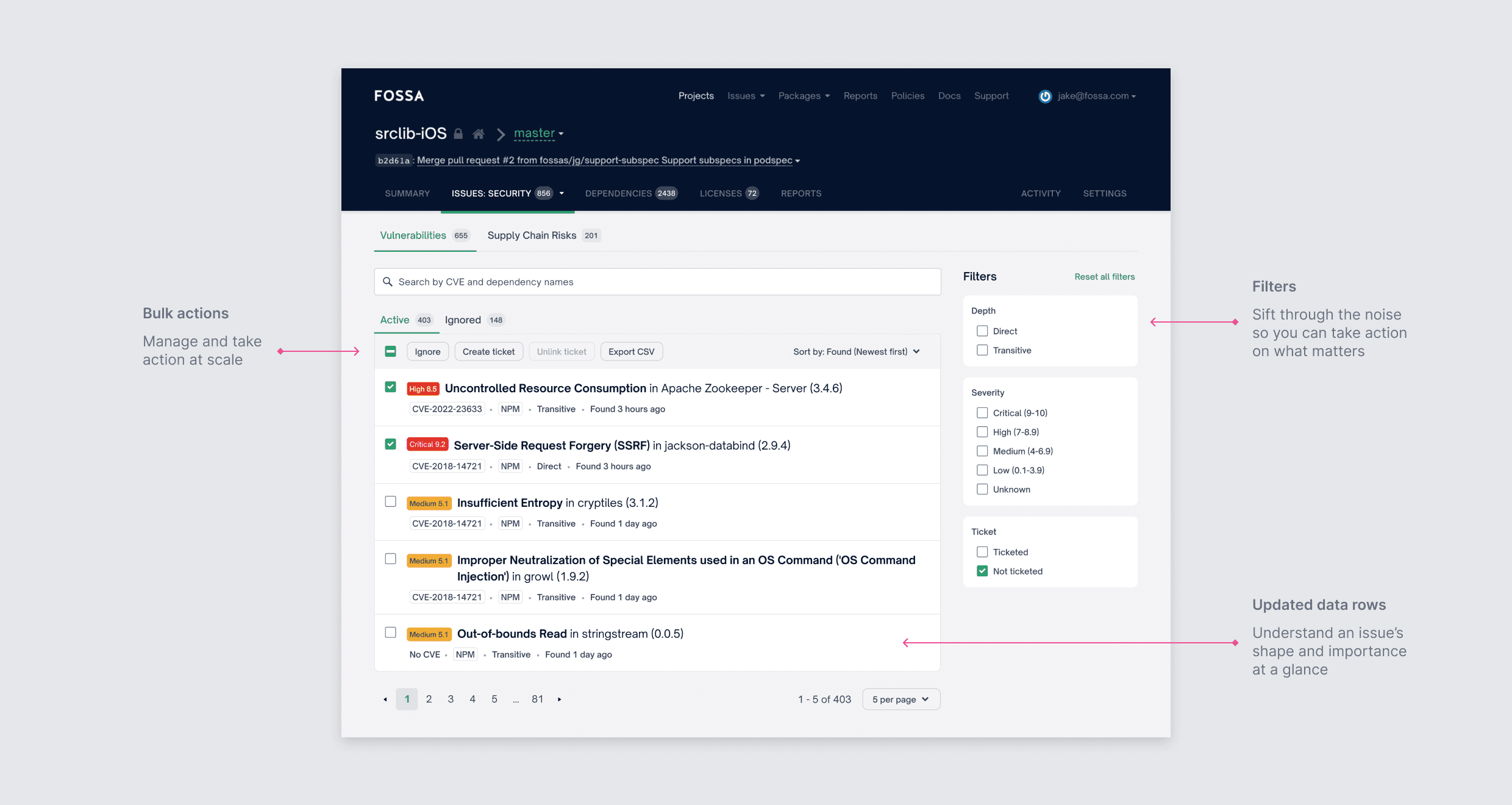Image resolution: width=1512 pixels, height=805 pixels.
Task: Go to page 81
Action: click(537, 699)
